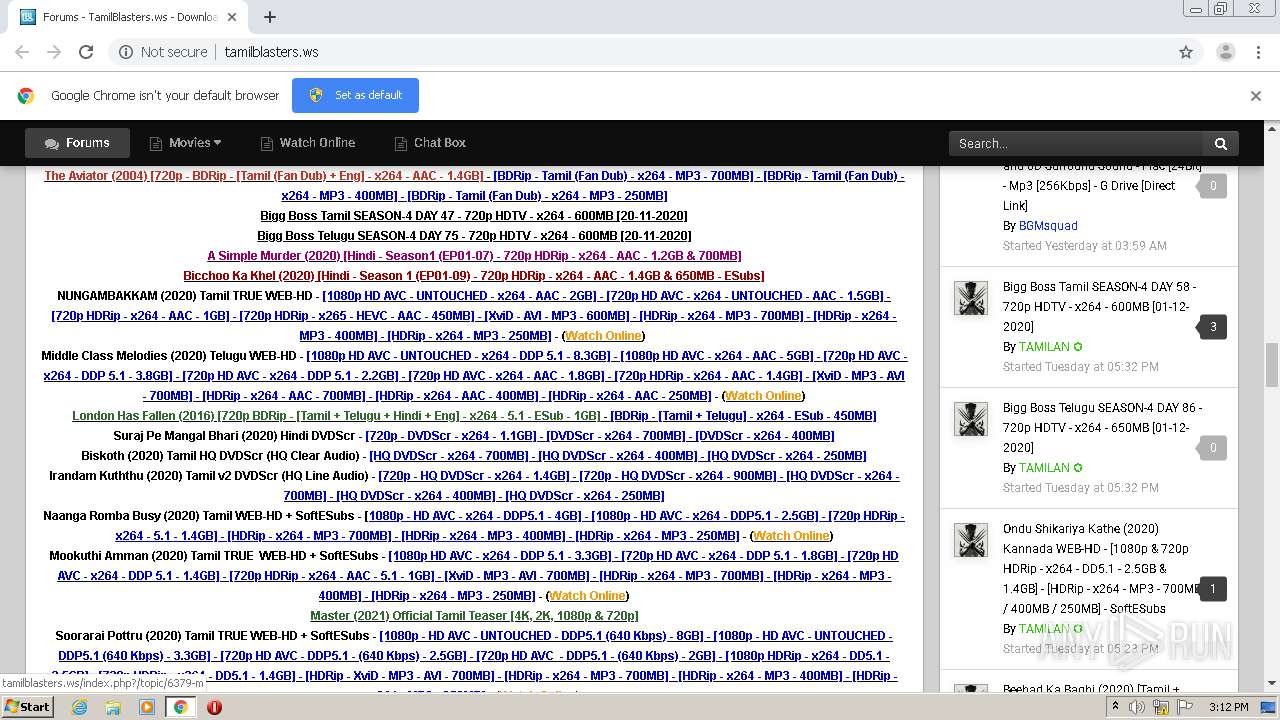This screenshot has height=720, width=1280.
Task: Open TAMILAN profile under Bigg Boss Telugu DAY 86
Action: tap(1044, 468)
